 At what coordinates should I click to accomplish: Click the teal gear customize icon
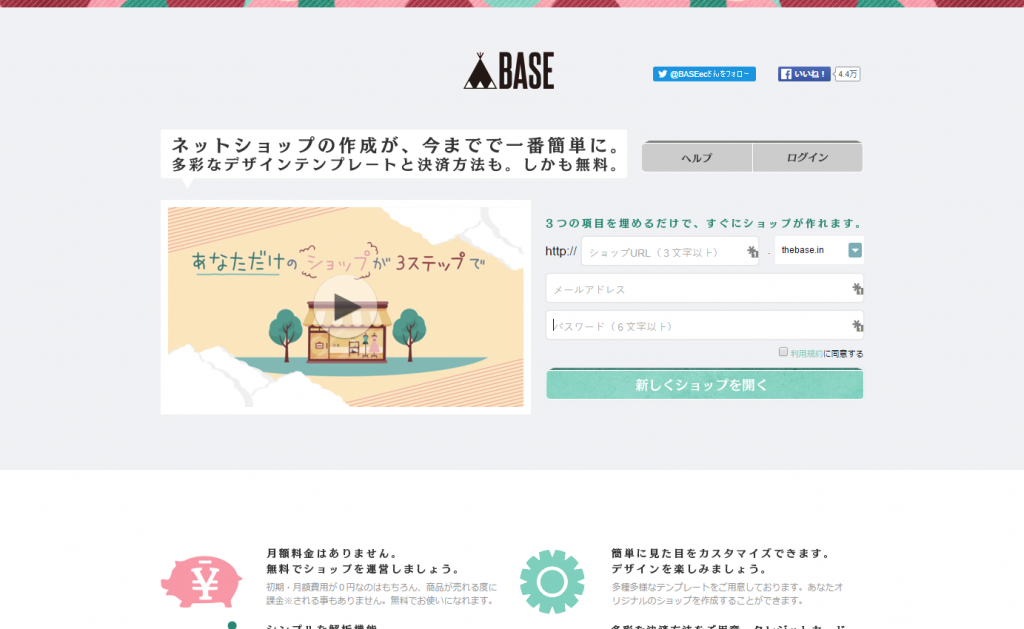click(552, 581)
